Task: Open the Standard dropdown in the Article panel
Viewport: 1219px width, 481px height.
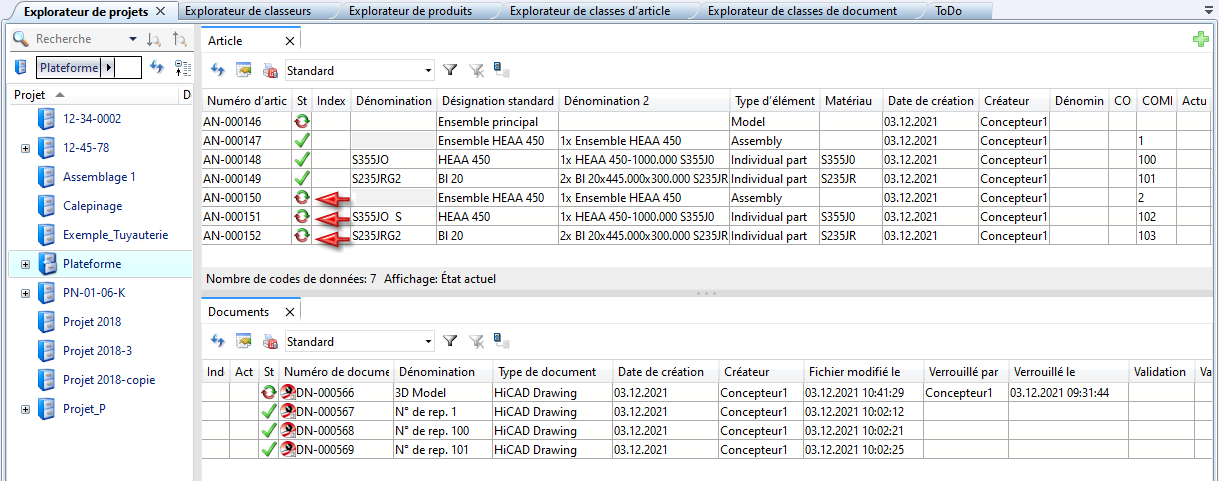Action: 428,71
